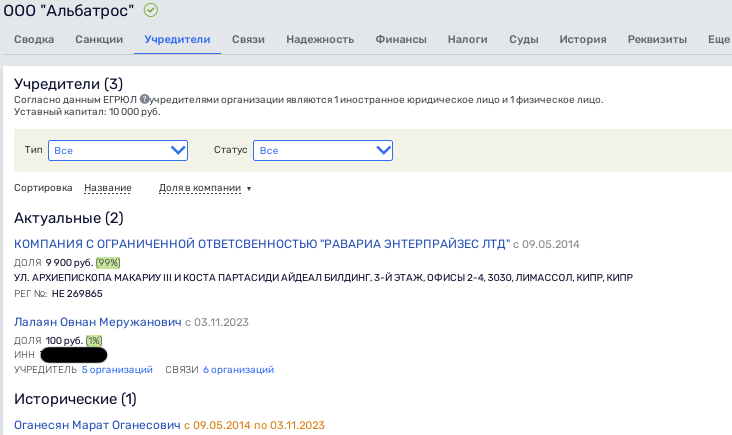Open the Налоги tab

tap(467, 40)
